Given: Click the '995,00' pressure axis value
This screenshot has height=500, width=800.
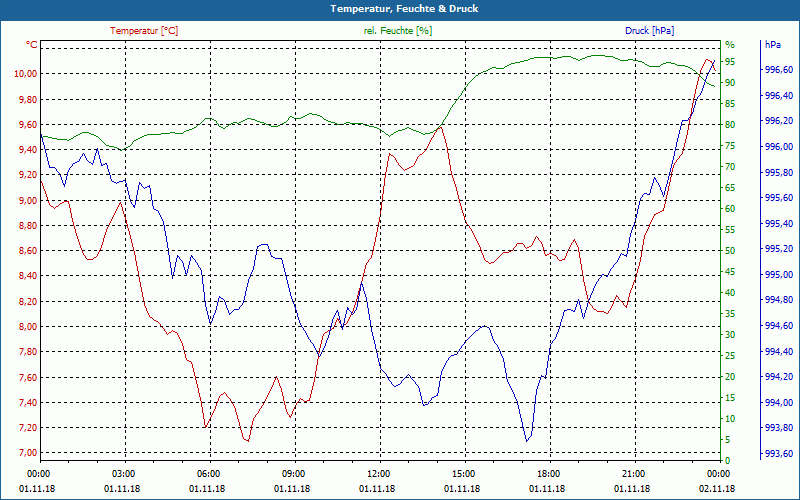Looking at the screenshot, I should tap(780, 274).
